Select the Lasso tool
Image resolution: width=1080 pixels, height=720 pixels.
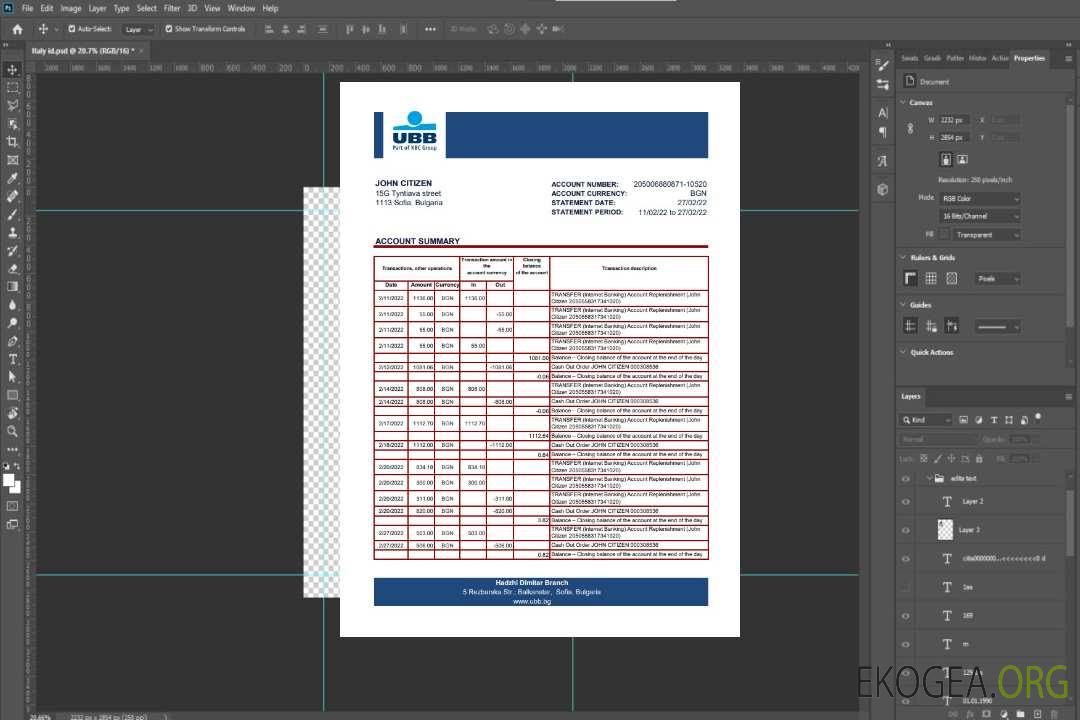pyautogui.click(x=12, y=105)
